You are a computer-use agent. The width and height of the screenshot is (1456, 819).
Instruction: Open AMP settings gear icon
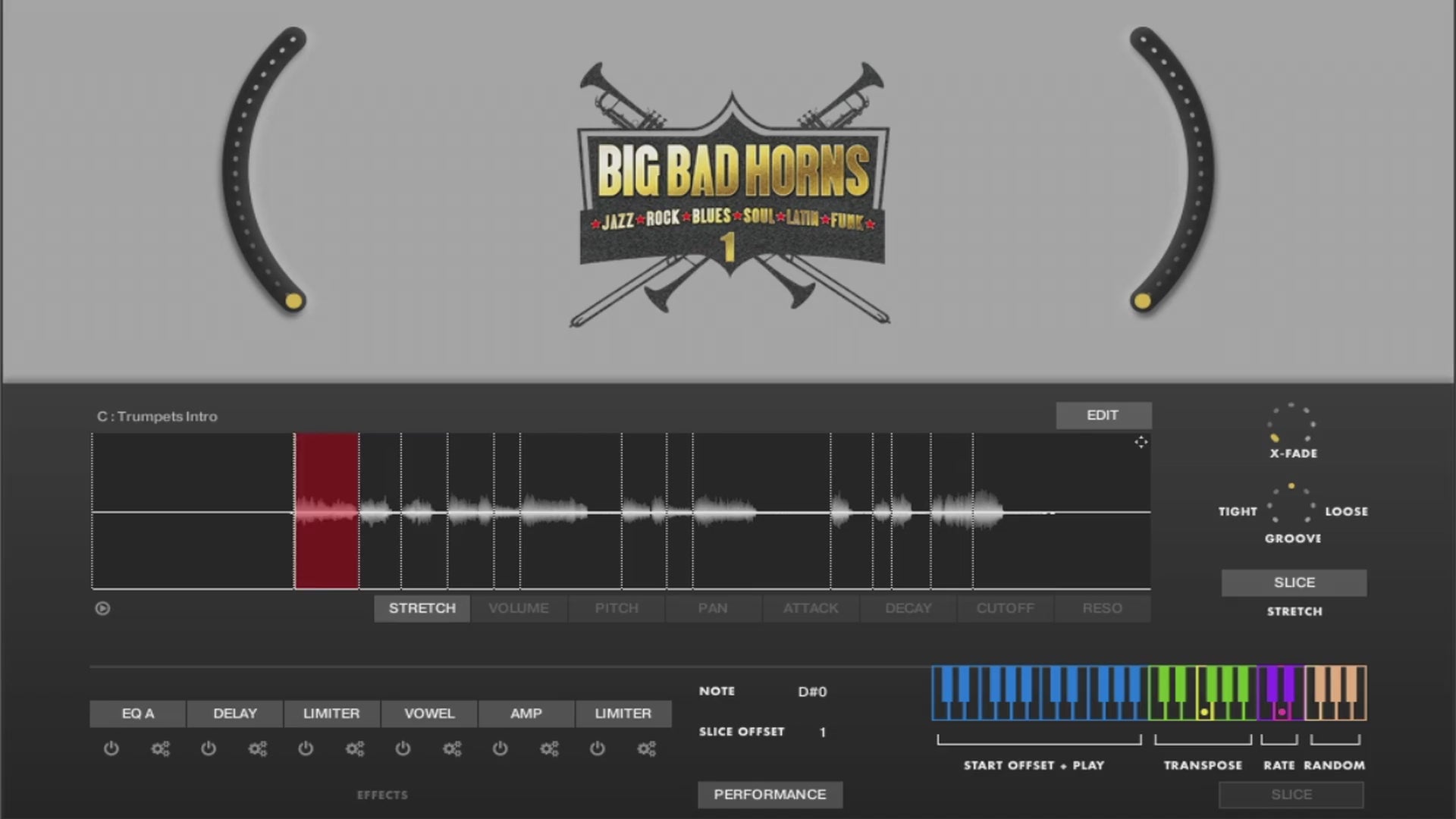coord(549,749)
